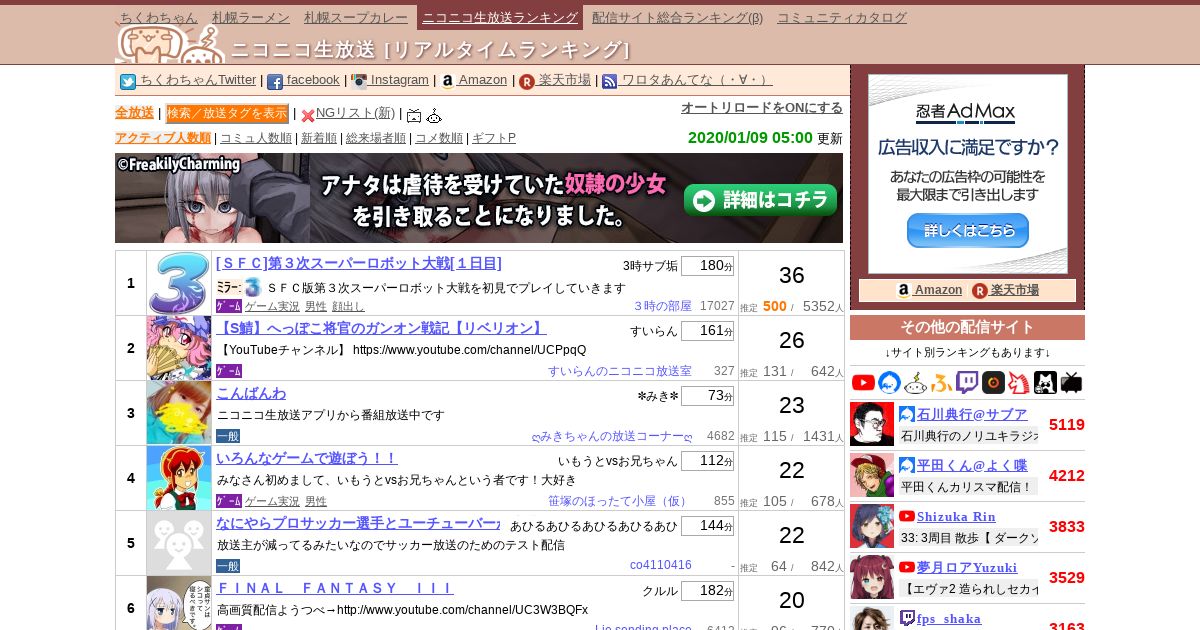Open Shizuka Rin streamer avatar

[872, 526]
